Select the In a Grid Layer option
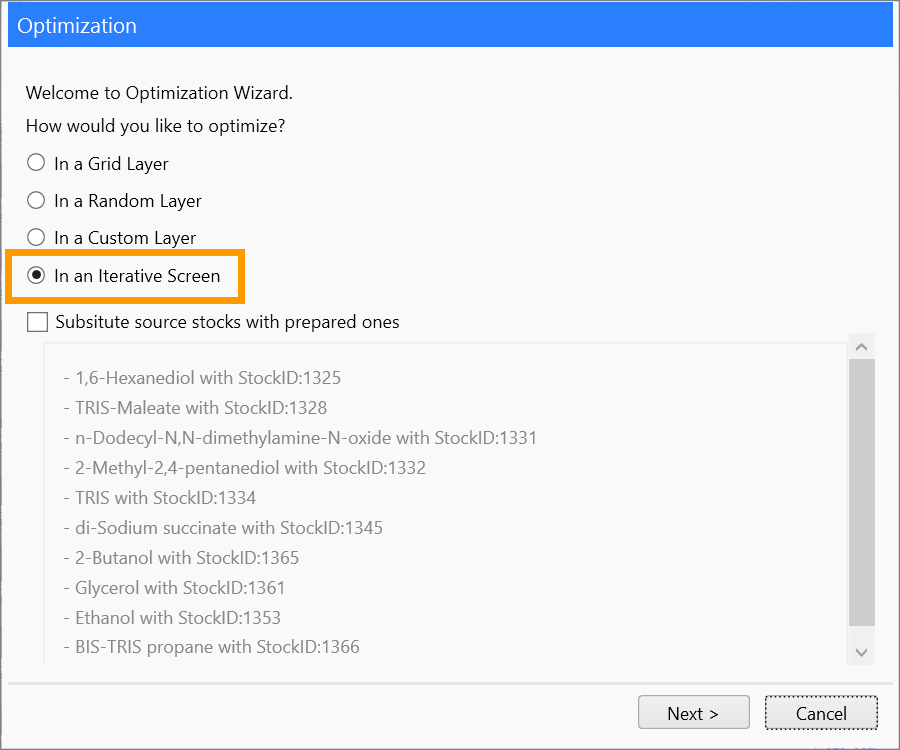Viewport: 900px width, 750px height. 36,163
